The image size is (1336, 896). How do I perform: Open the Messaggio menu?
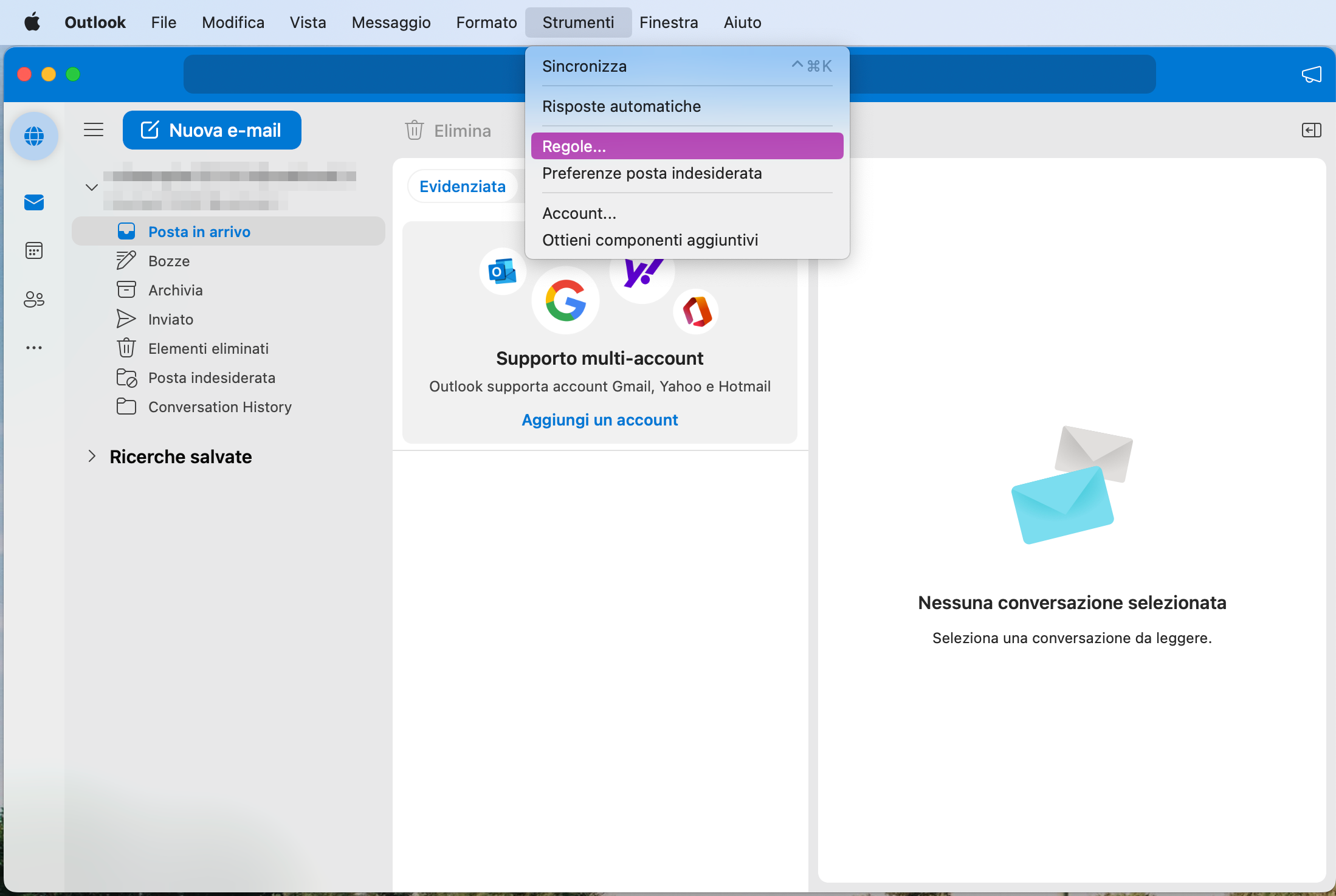point(391,22)
